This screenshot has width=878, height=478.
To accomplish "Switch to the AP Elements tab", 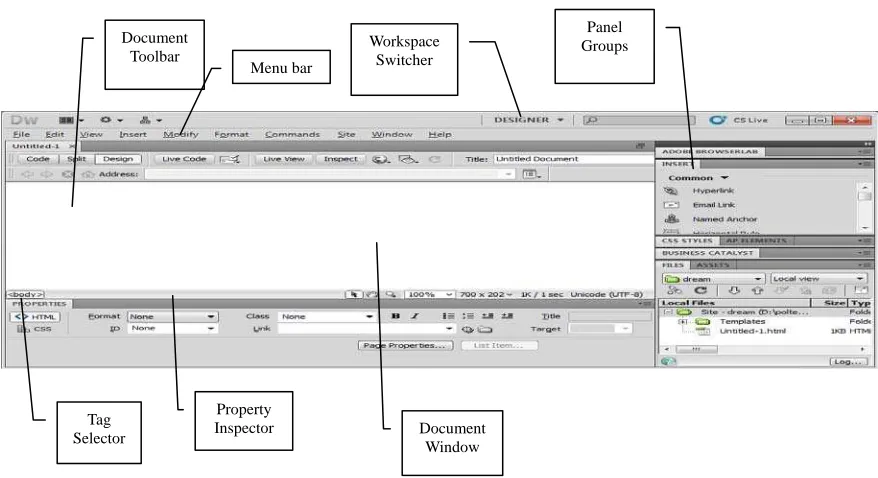I will [756, 241].
